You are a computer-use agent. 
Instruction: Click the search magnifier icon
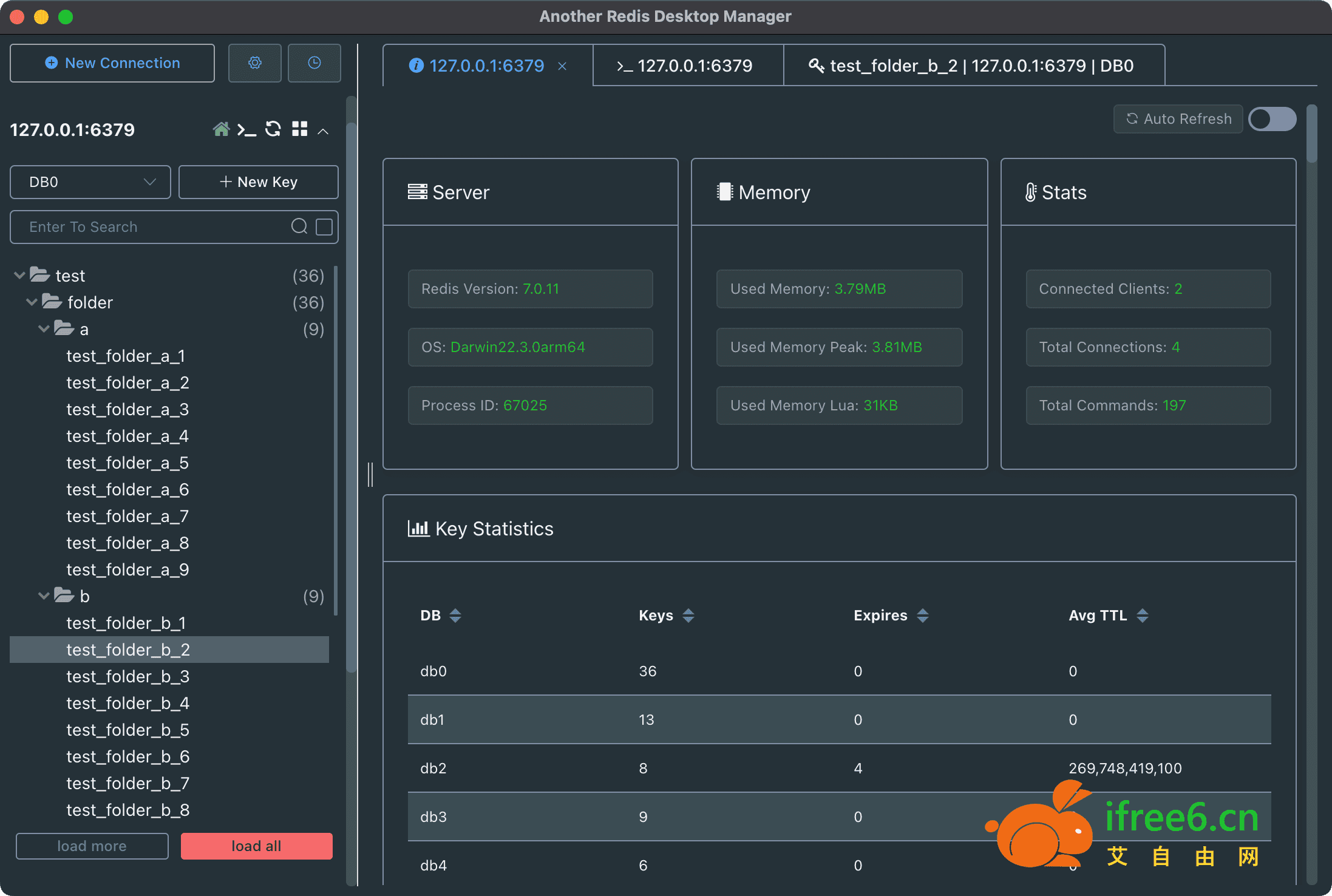coord(299,226)
